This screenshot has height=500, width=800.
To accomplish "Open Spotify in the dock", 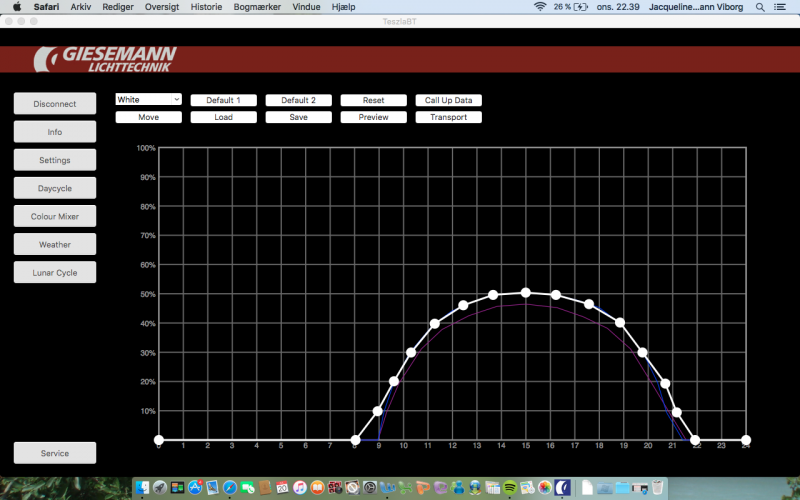I will (x=510, y=488).
